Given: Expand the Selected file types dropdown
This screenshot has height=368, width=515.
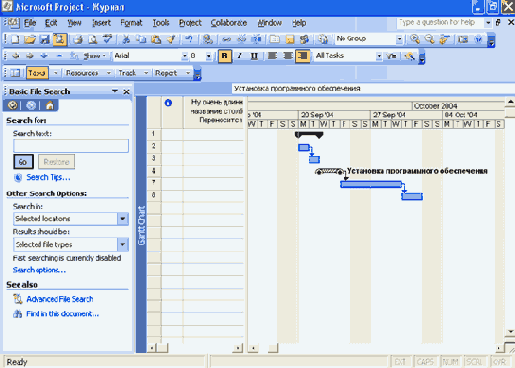Looking at the screenshot, I should (123, 245).
